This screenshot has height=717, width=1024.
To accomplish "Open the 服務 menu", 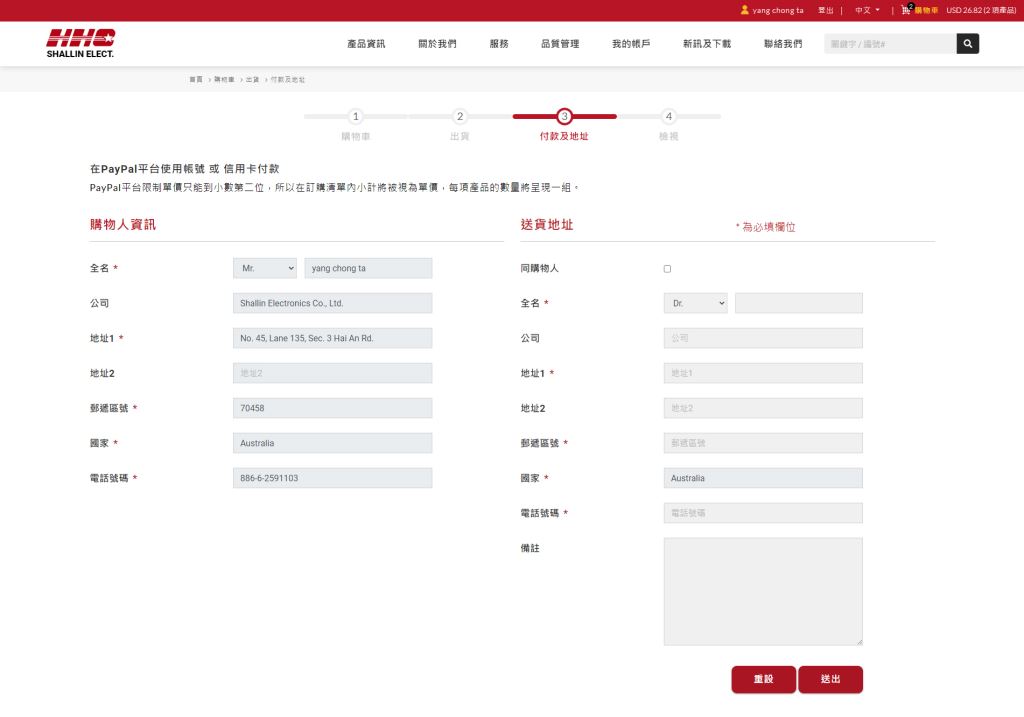I will pyautogui.click(x=499, y=44).
